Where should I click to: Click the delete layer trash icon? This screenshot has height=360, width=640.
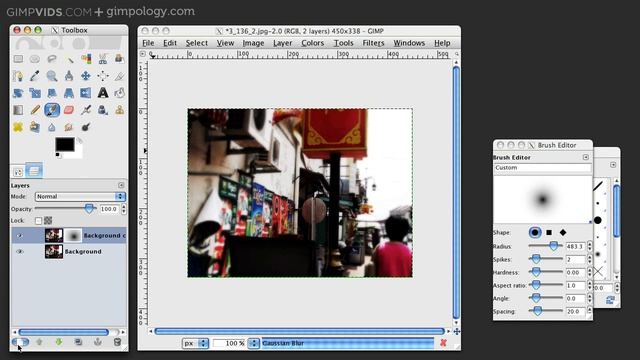pyautogui.click(x=117, y=342)
